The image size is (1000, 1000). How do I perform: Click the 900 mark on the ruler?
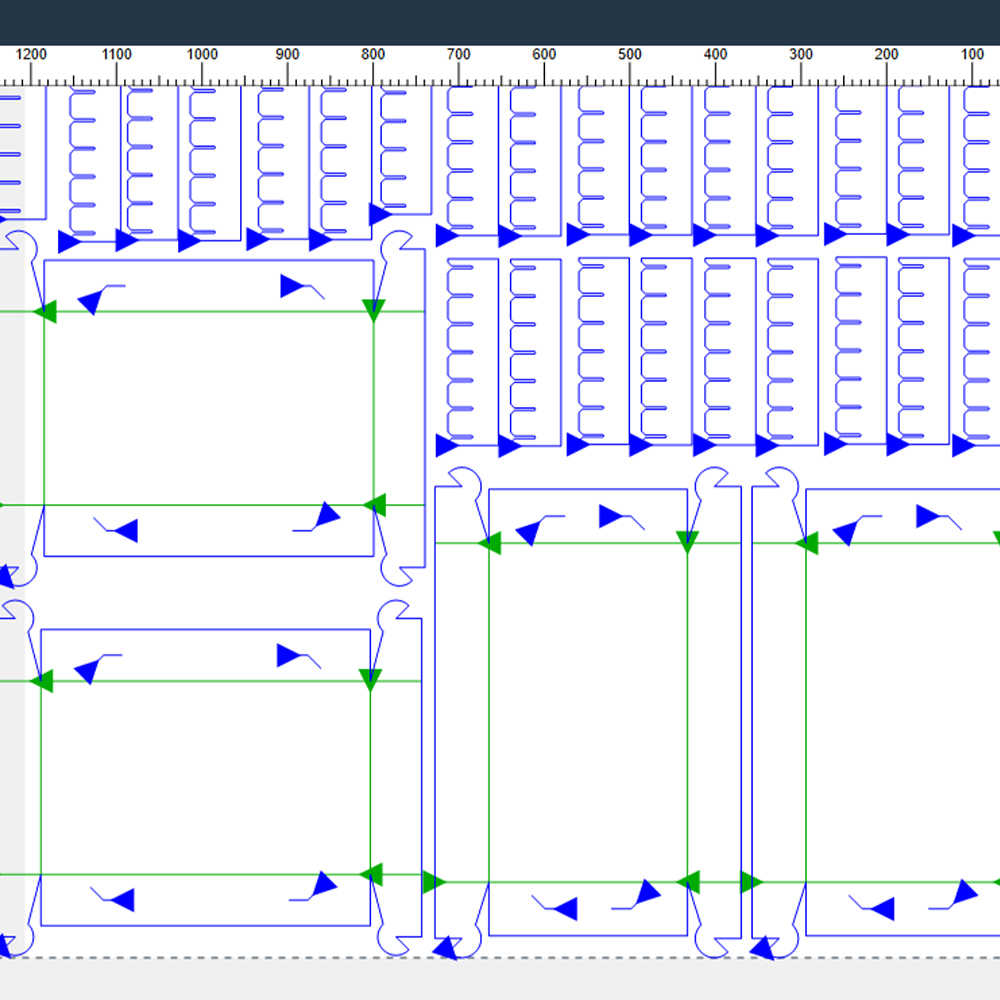288,54
